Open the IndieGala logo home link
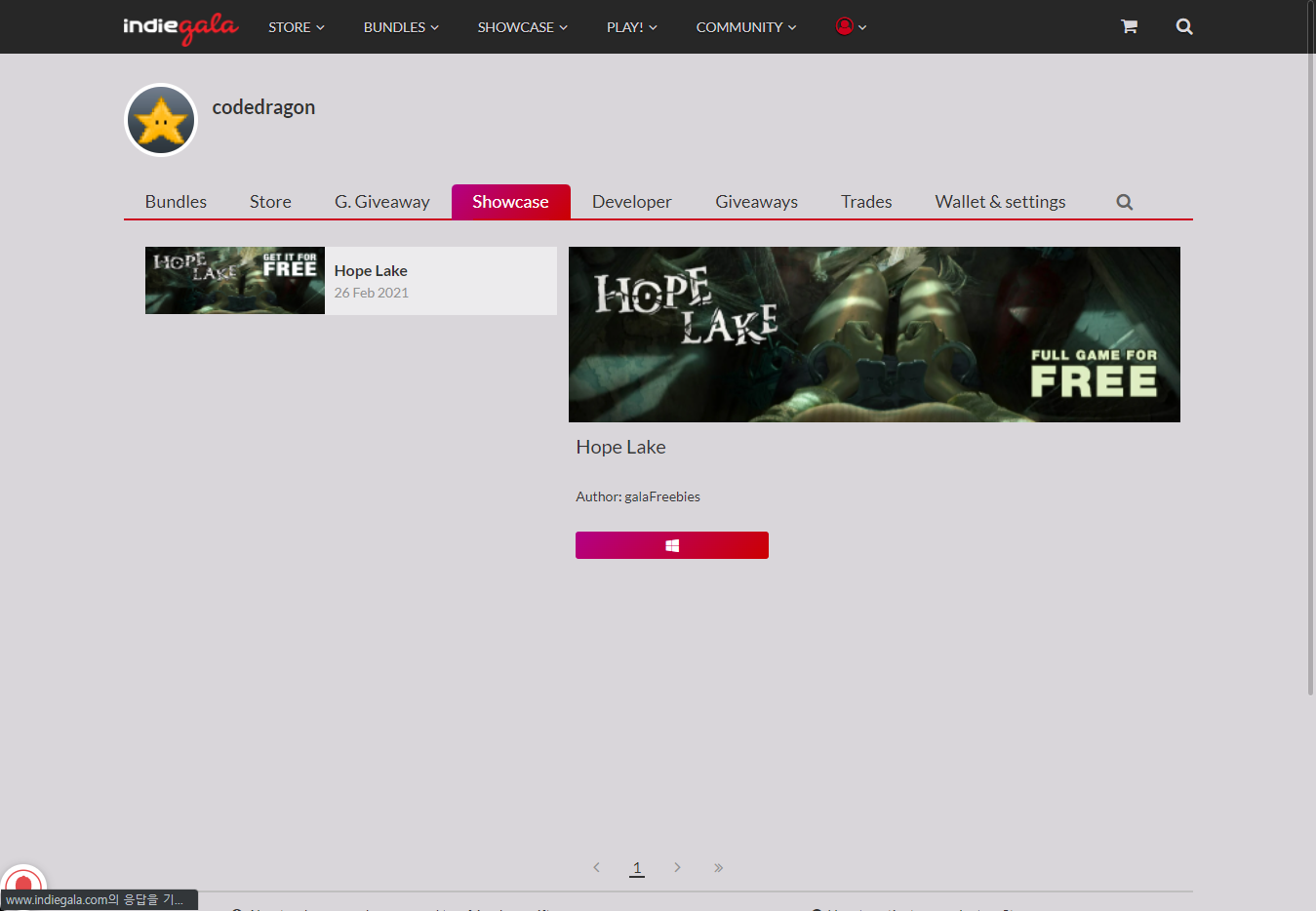The height and width of the screenshot is (911, 1316). click(180, 27)
